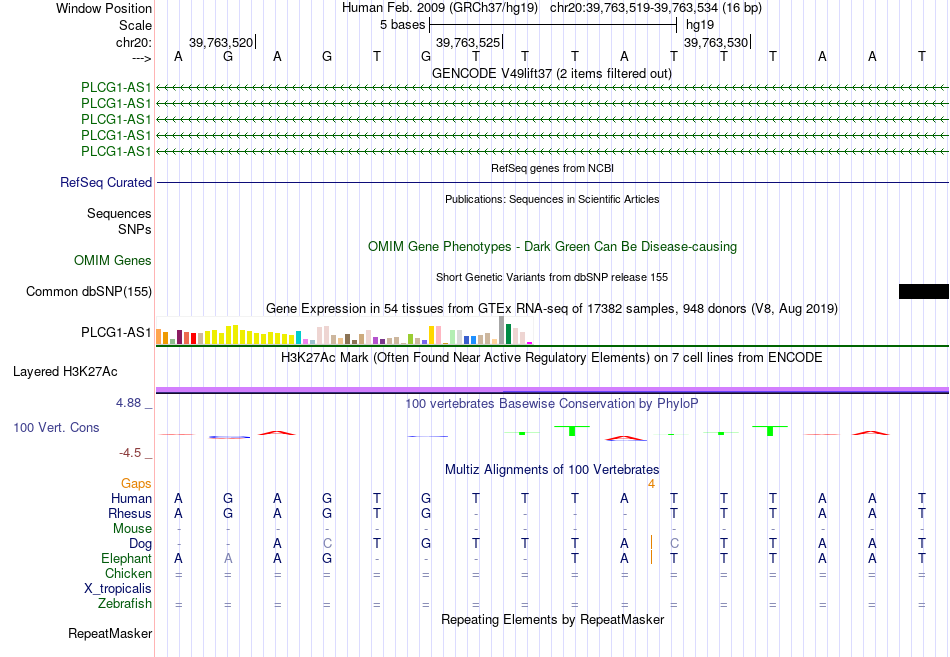Click the 39,763,525 coordinate marker

pyautogui.click(x=468, y=42)
